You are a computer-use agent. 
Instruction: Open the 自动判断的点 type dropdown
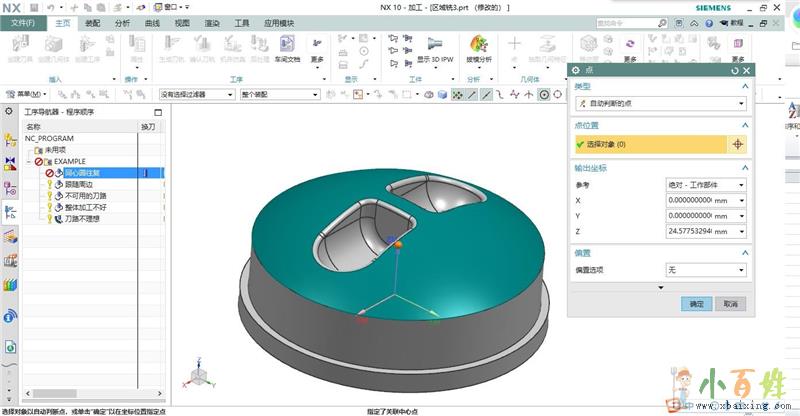[659, 104]
